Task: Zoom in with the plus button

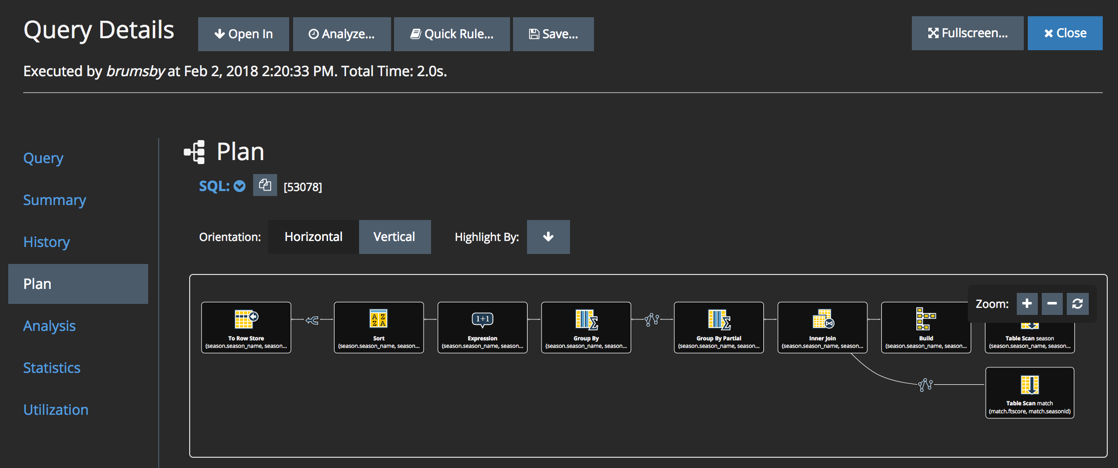Action: (1027, 304)
